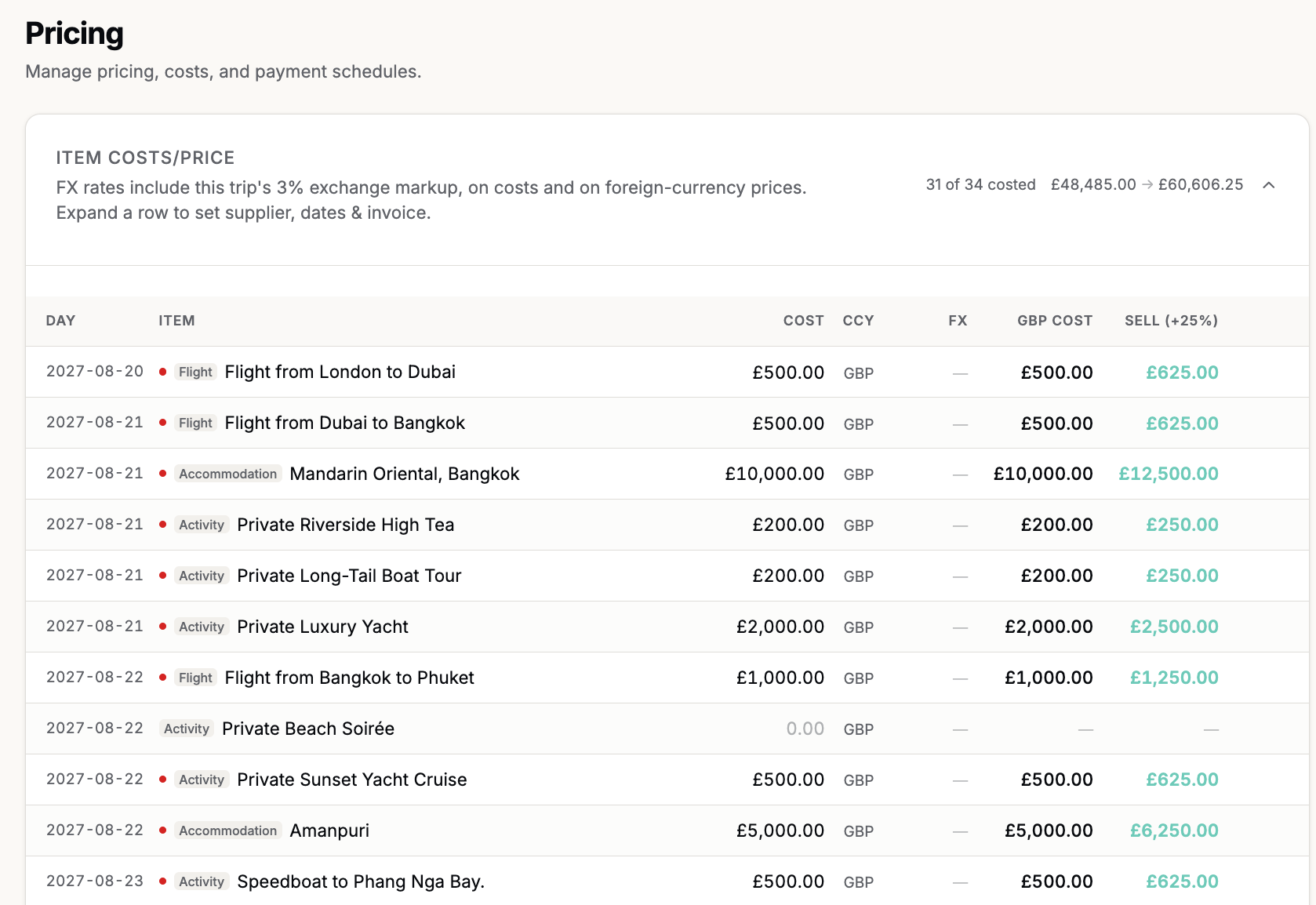Viewport: 1316px width, 905px height.
Task: Expand the Flight from Dubai to Bangkok row
Action: (667, 423)
